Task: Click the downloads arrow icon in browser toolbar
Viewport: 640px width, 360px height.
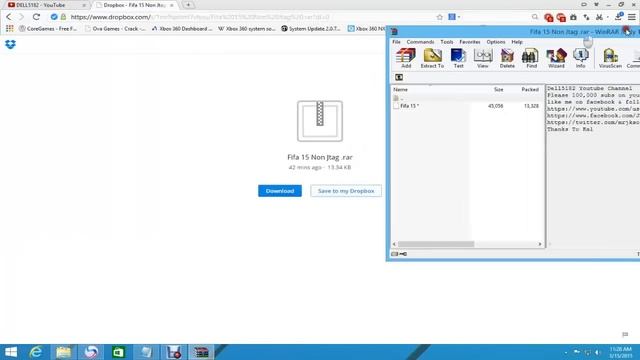Action: tap(619, 16)
